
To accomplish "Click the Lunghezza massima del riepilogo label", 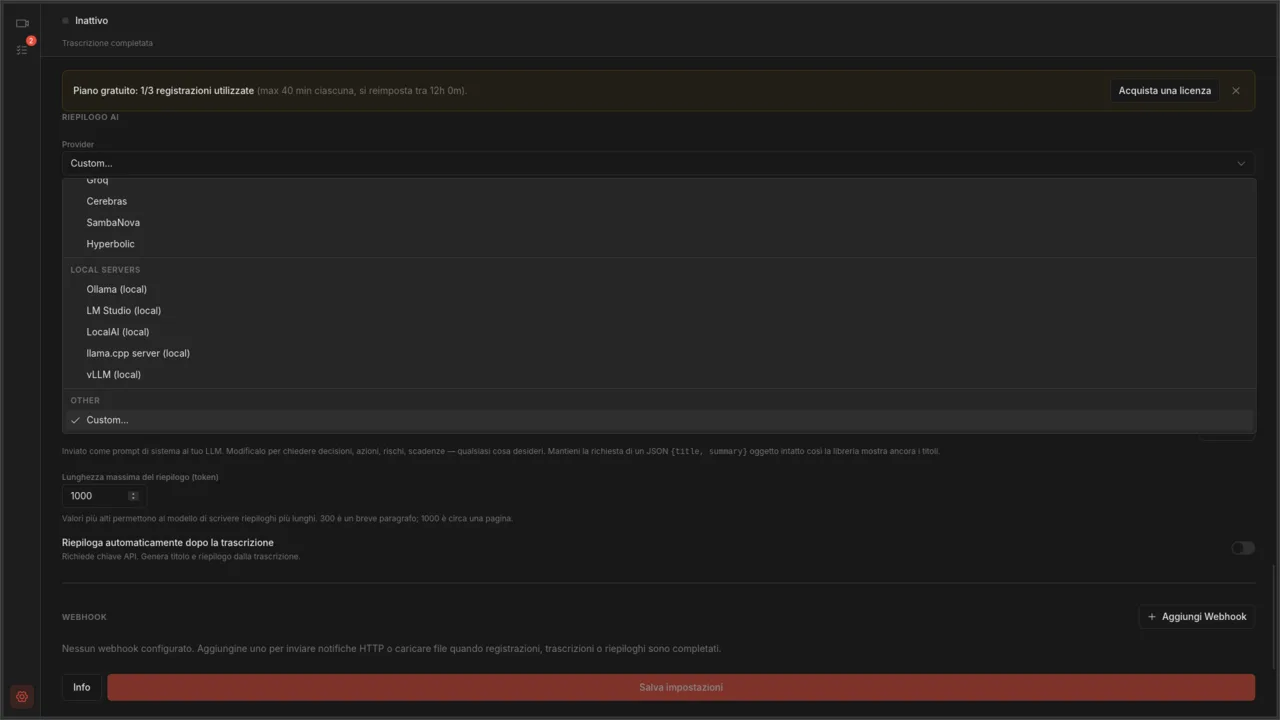I will click(x=140, y=477).
